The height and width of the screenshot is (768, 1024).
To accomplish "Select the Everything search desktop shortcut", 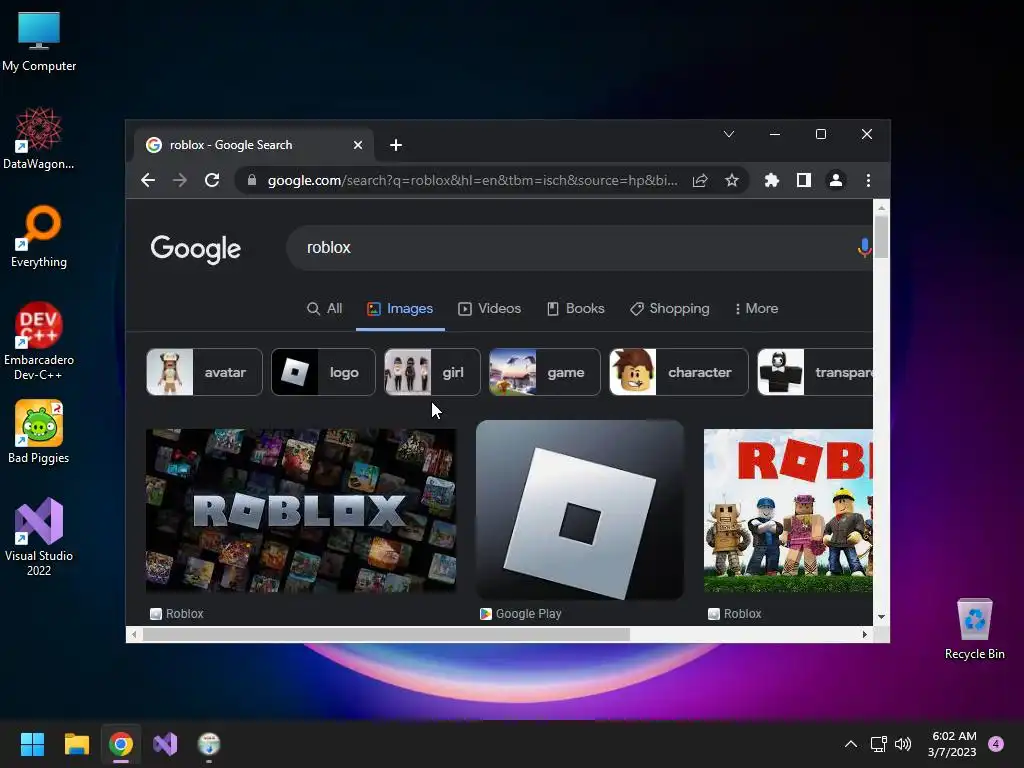I will point(39,236).
